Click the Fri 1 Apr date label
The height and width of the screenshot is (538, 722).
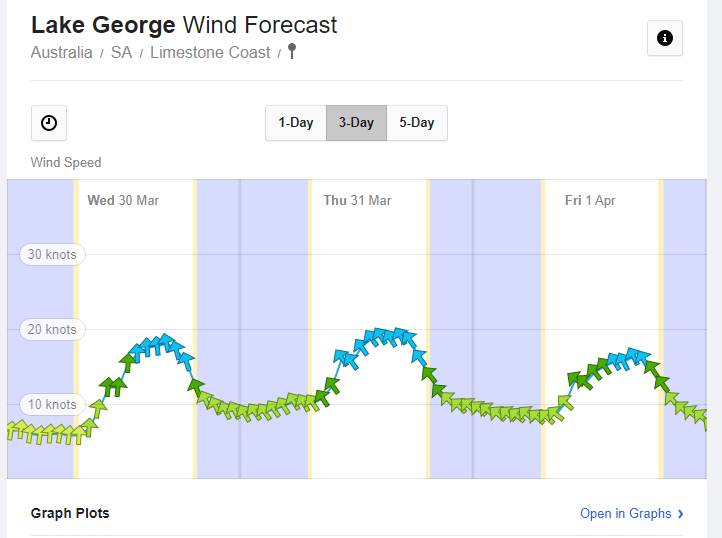(590, 201)
